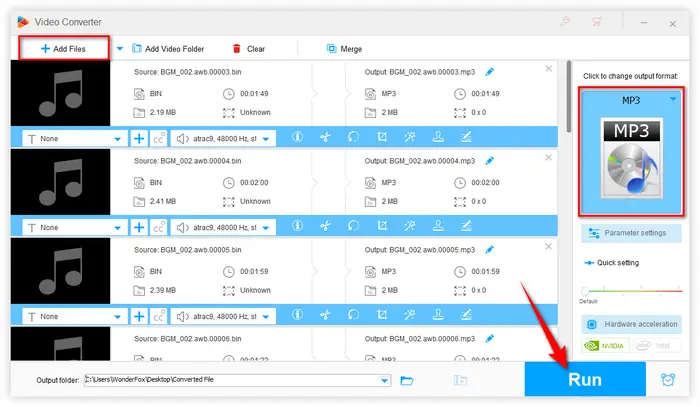Image resolution: width=700 pixels, height=407 pixels.
Task: Expand the output folder path dropdown
Action: 384,380
